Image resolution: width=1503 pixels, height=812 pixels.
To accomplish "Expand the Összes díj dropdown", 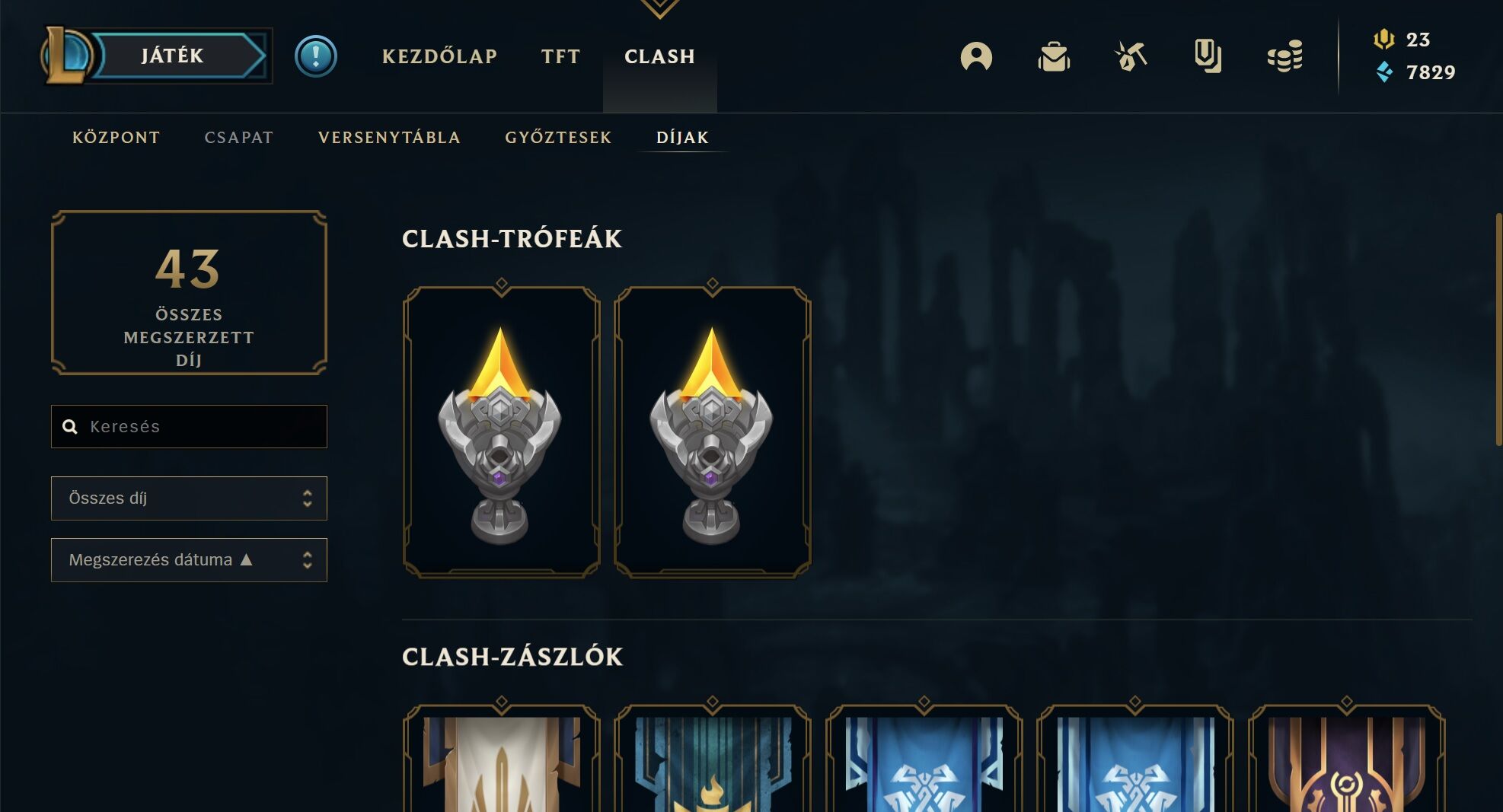I will (189, 498).
